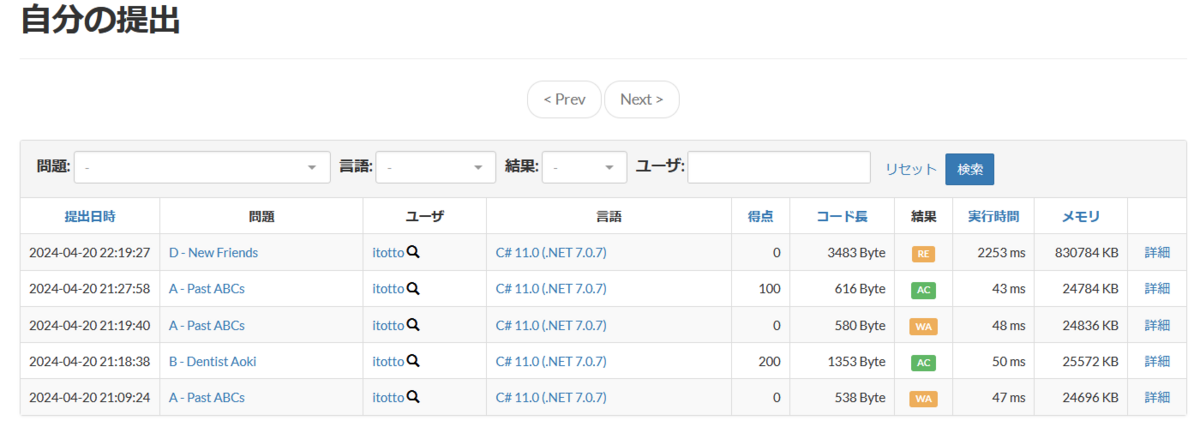Sort by 実行時間 column header
Viewport: 1200px width, 427px height.
[x=994, y=216]
